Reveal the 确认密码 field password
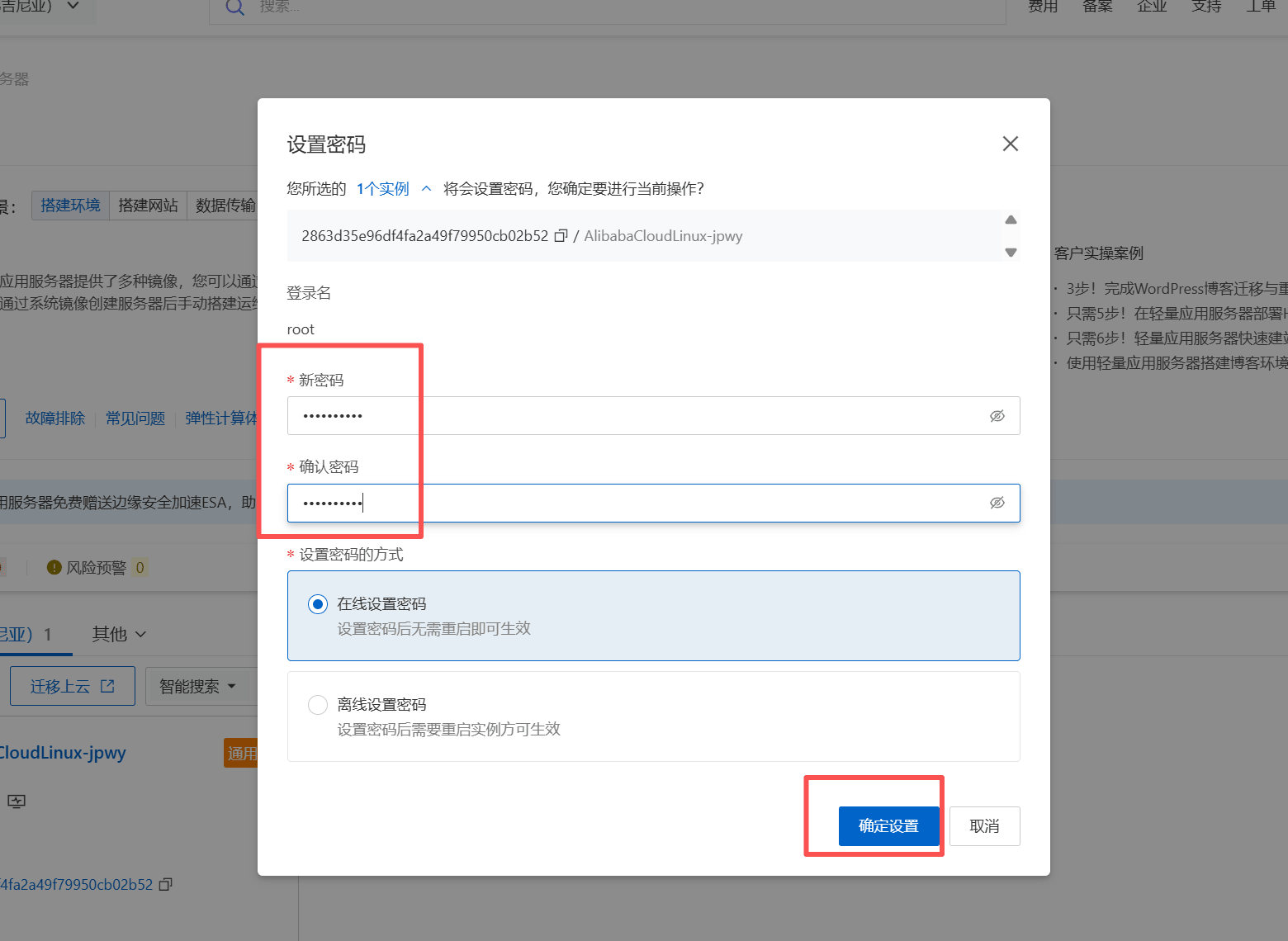Screen dimensions: 1288x941 pos(997,503)
